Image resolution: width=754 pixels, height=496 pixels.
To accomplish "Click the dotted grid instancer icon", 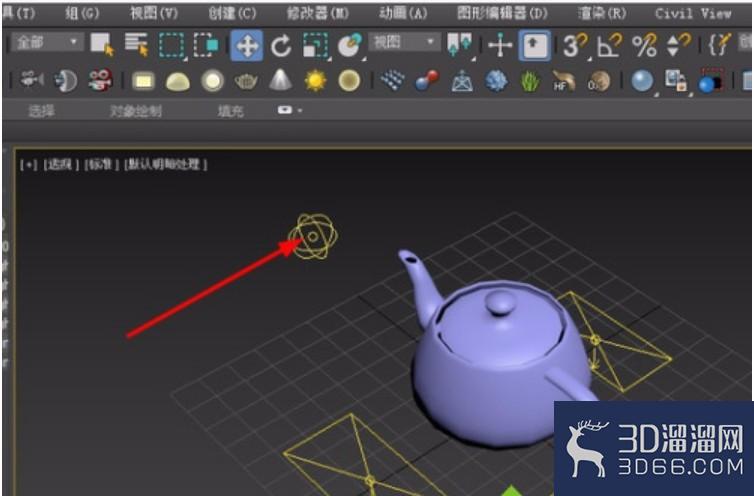I will pos(392,80).
